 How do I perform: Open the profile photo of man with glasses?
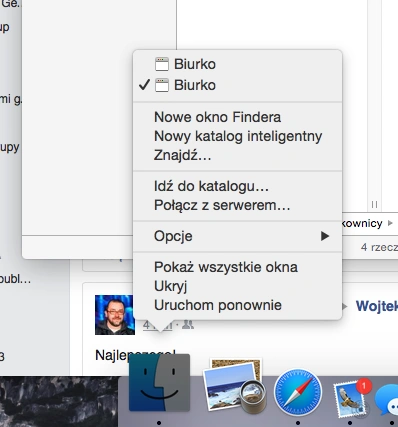(115, 315)
